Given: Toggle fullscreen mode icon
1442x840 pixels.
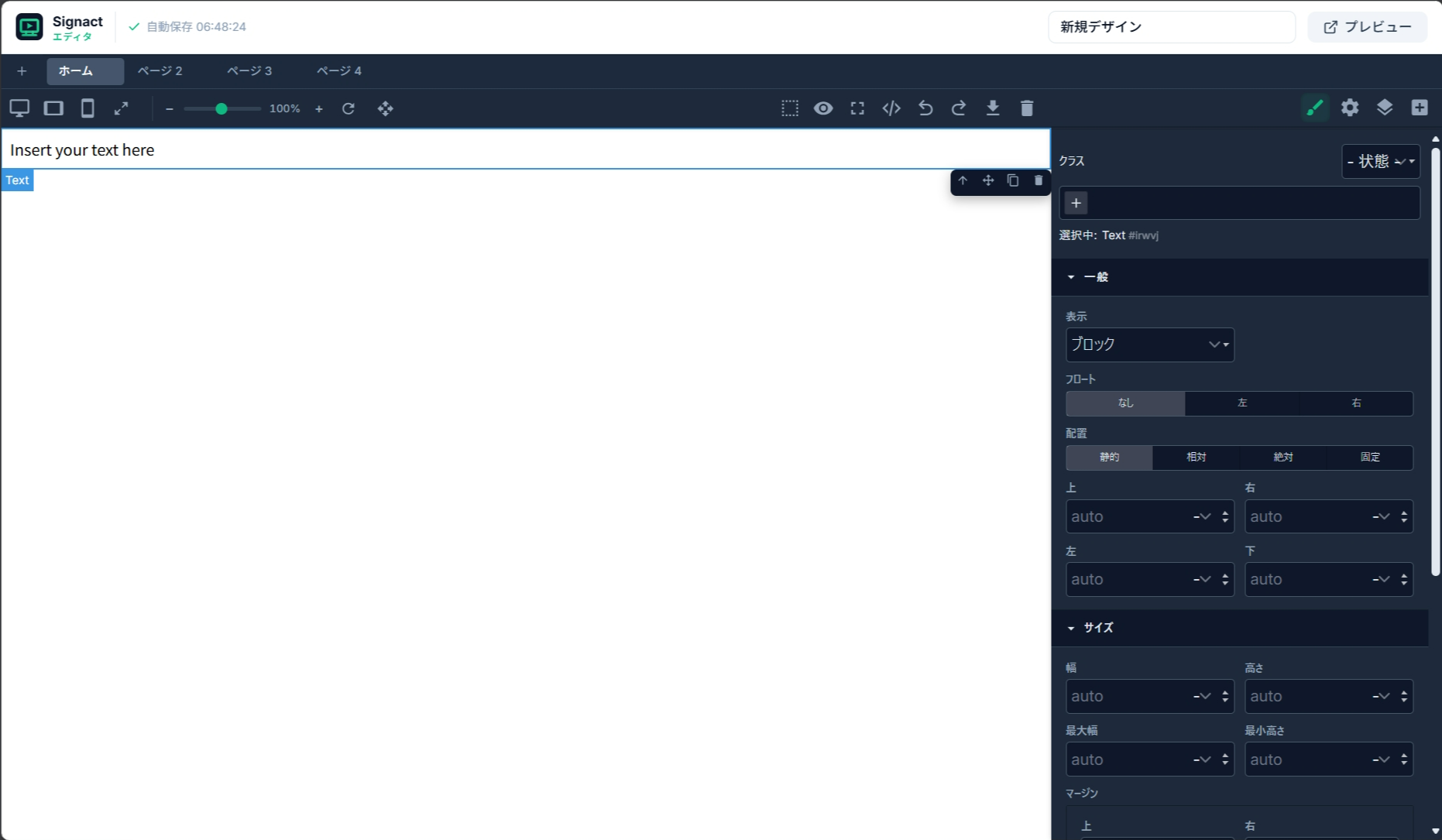Looking at the screenshot, I should (x=857, y=108).
